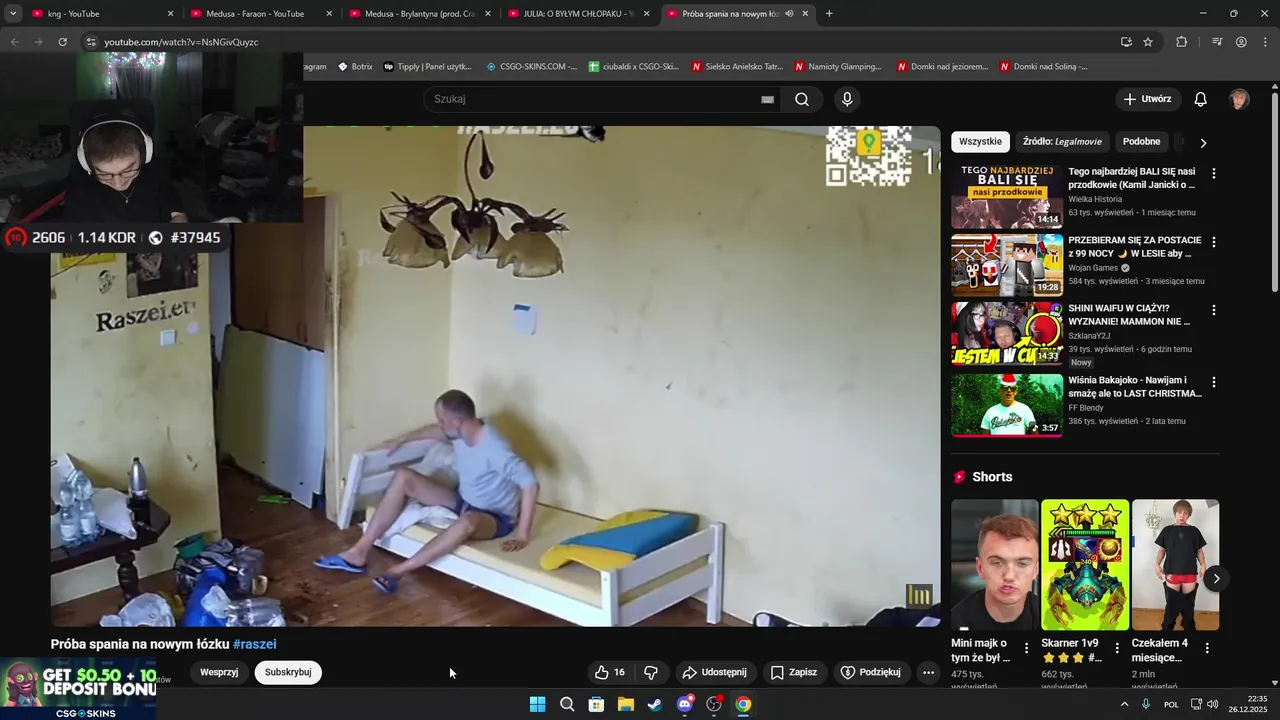This screenshot has width=1280, height=720.
Task: Open Steam from the taskbar
Action: click(x=655, y=704)
